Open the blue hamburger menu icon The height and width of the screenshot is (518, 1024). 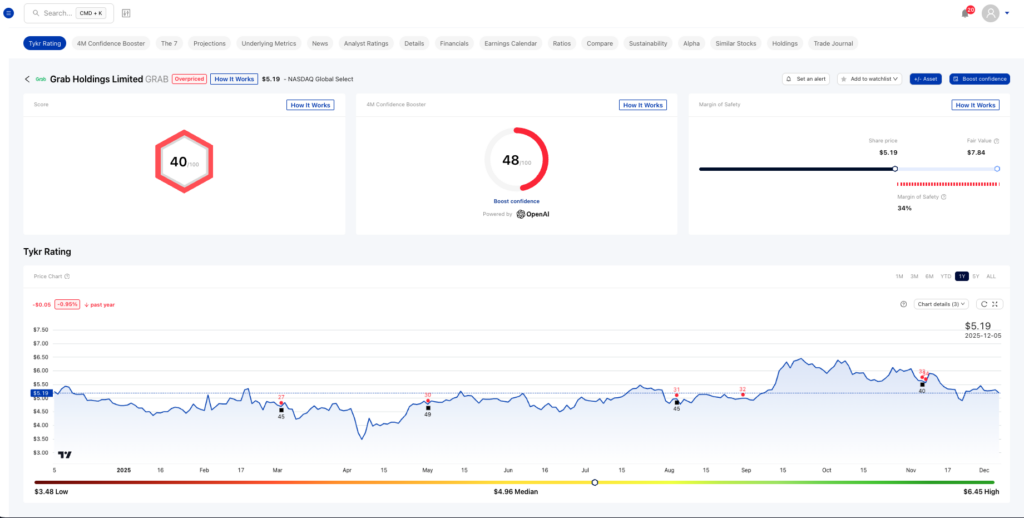tap(8, 13)
